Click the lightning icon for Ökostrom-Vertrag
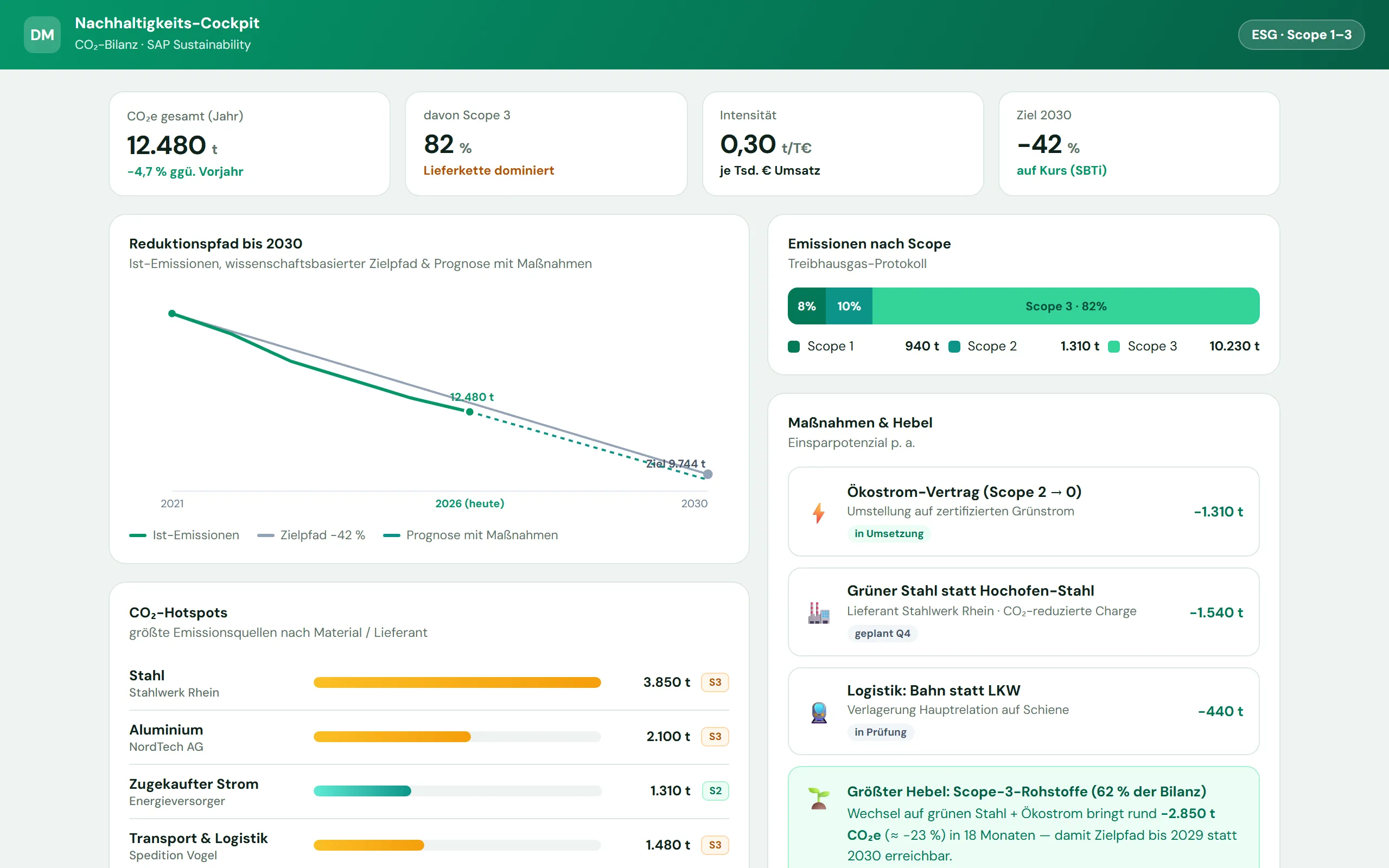Image resolution: width=1389 pixels, height=868 pixels. [818, 512]
